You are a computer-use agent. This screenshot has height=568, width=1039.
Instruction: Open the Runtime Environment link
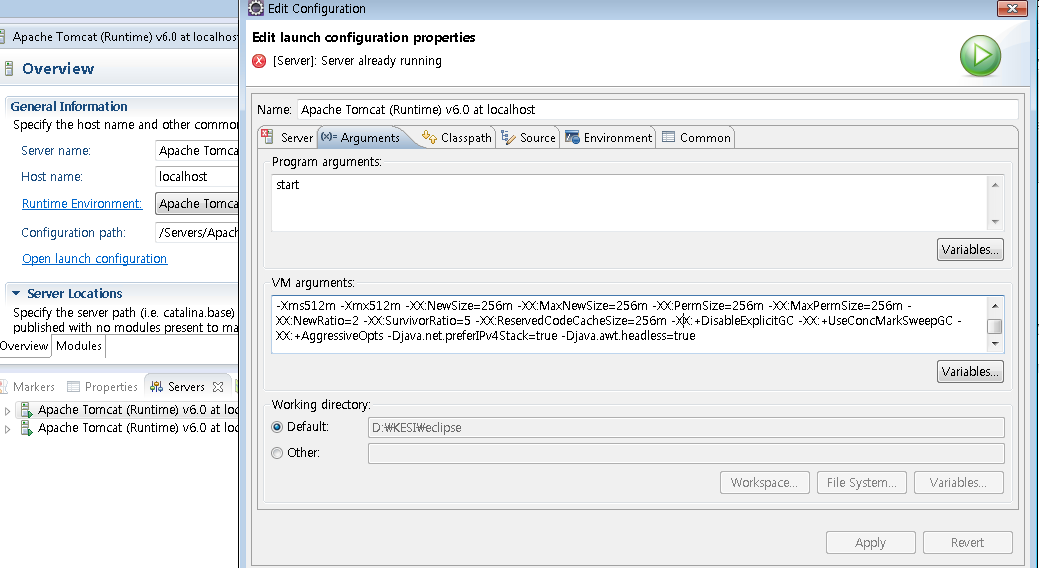82,203
